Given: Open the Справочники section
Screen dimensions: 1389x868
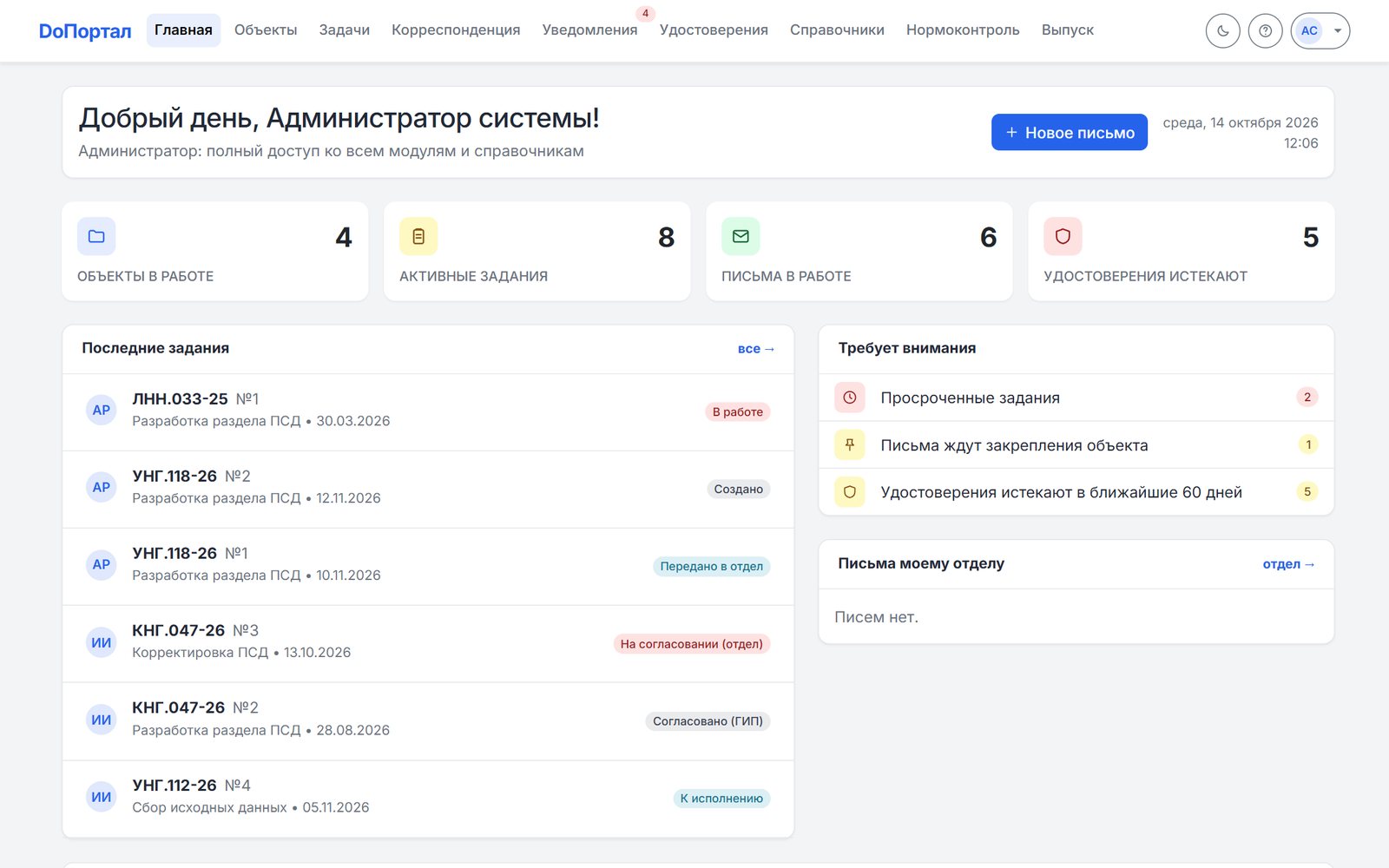Looking at the screenshot, I should pyautogui.click(x=837, y=30).
